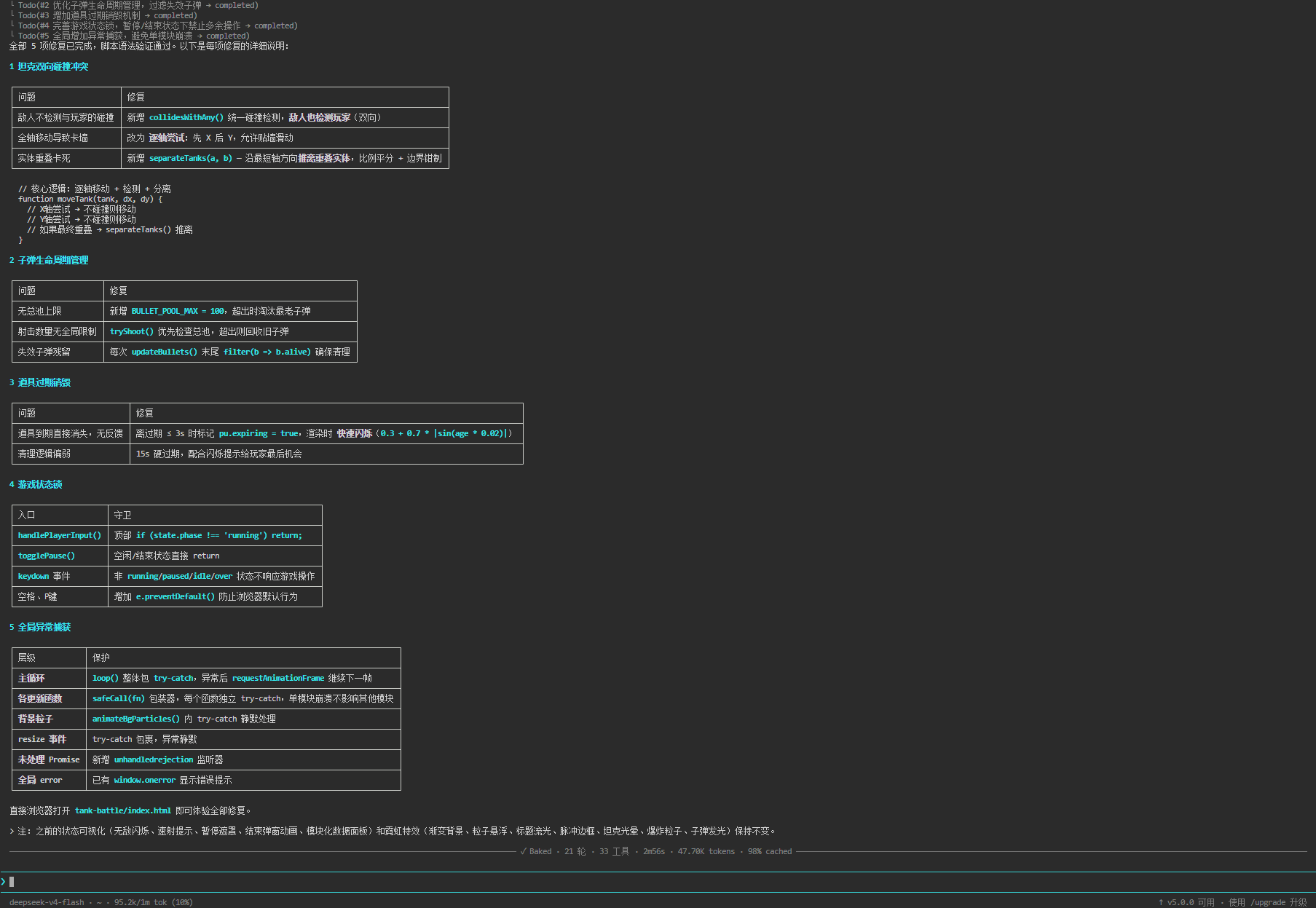
Task: Click heading '2 子弹生命周期管理'
Action: click(x=49, y=260)
